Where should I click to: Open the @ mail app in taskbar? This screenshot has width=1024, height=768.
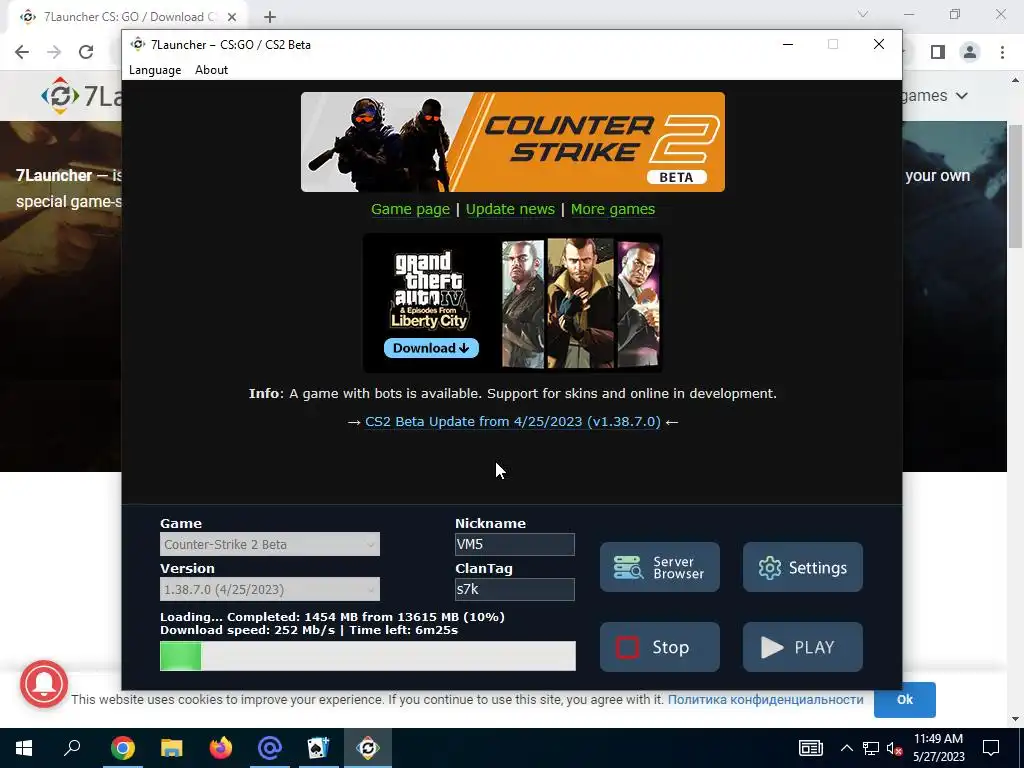tap(270, 748)
